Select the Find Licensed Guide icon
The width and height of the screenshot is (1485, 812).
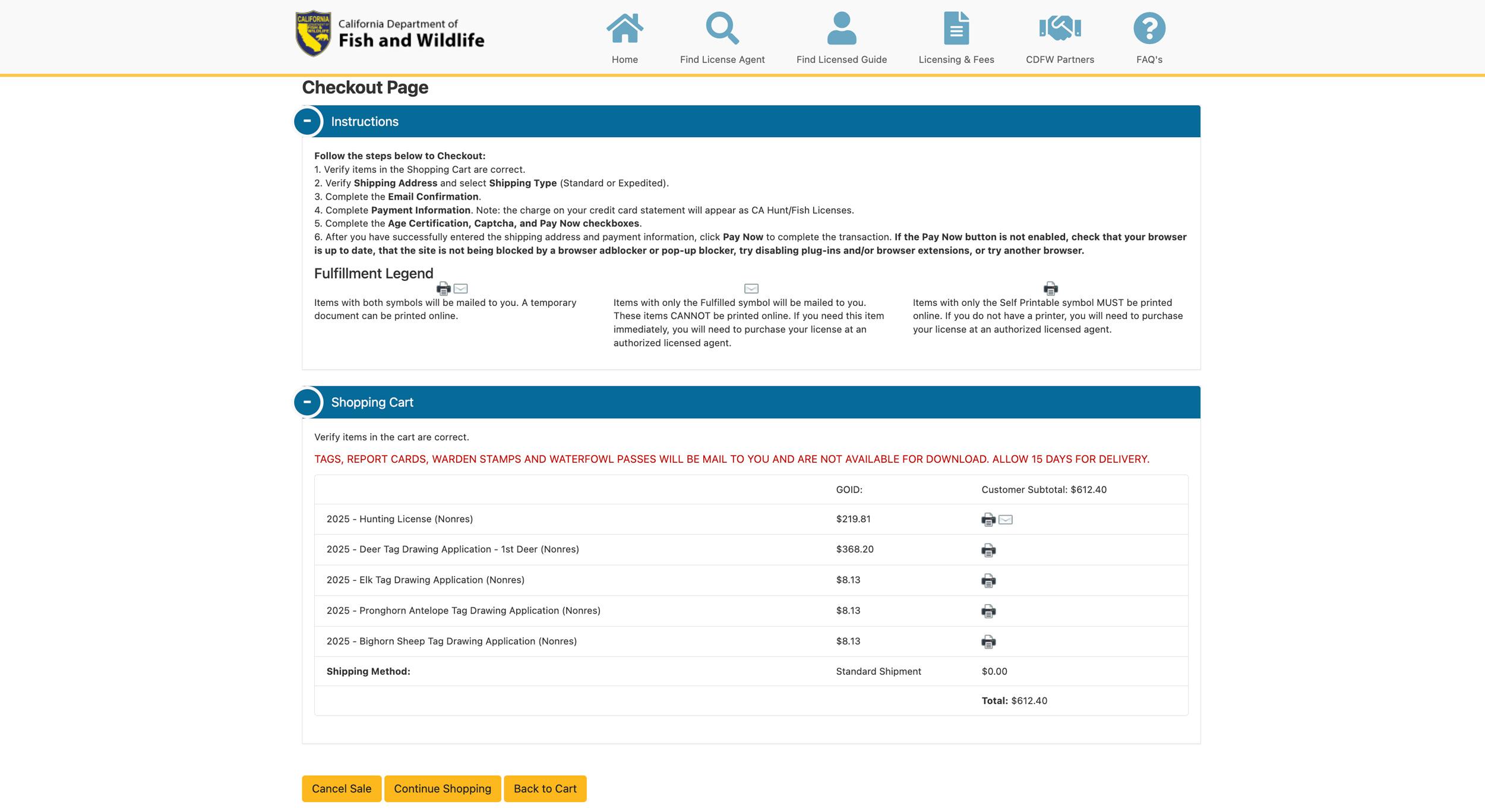[x=841, y=27]
